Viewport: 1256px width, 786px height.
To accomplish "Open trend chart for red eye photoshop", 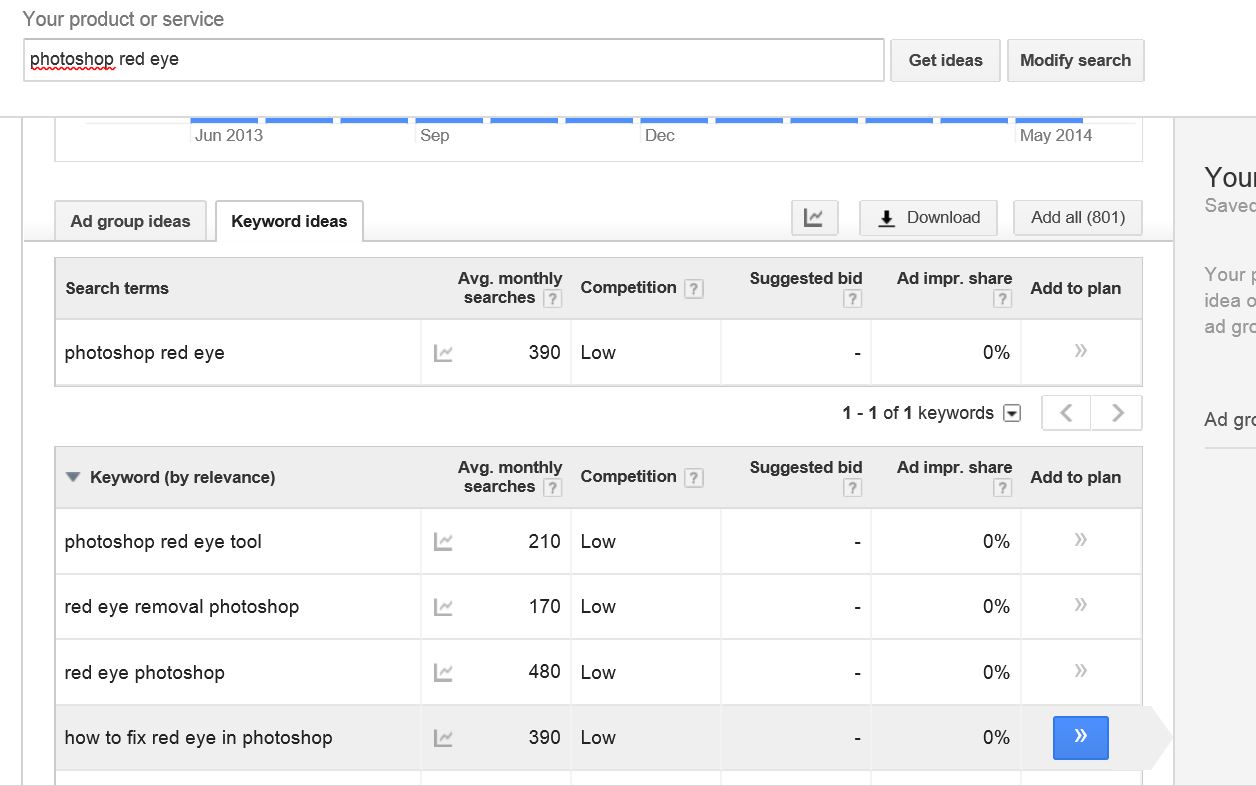I will [x=443, y=673].
